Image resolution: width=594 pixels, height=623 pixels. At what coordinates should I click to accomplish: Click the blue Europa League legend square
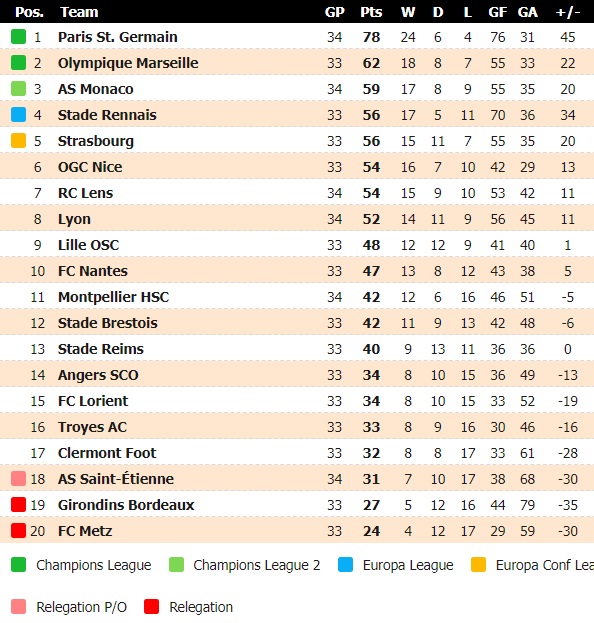coord(345,565)
